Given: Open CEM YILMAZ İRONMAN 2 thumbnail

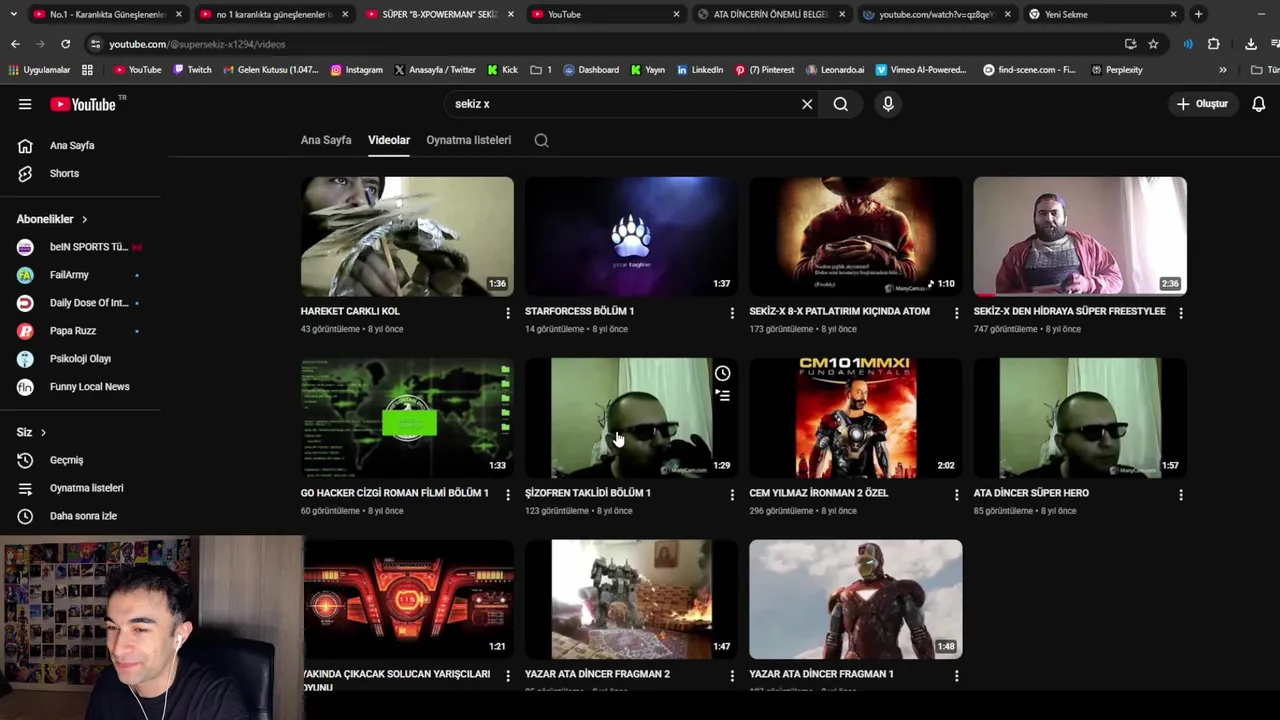Looking at the screenshot, I should coord(856,418).
